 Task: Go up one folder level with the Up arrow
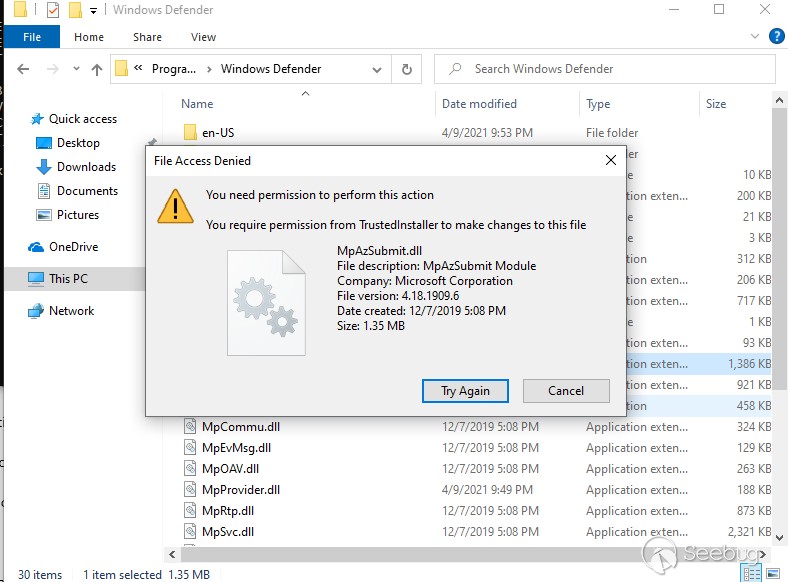(97, 69)
